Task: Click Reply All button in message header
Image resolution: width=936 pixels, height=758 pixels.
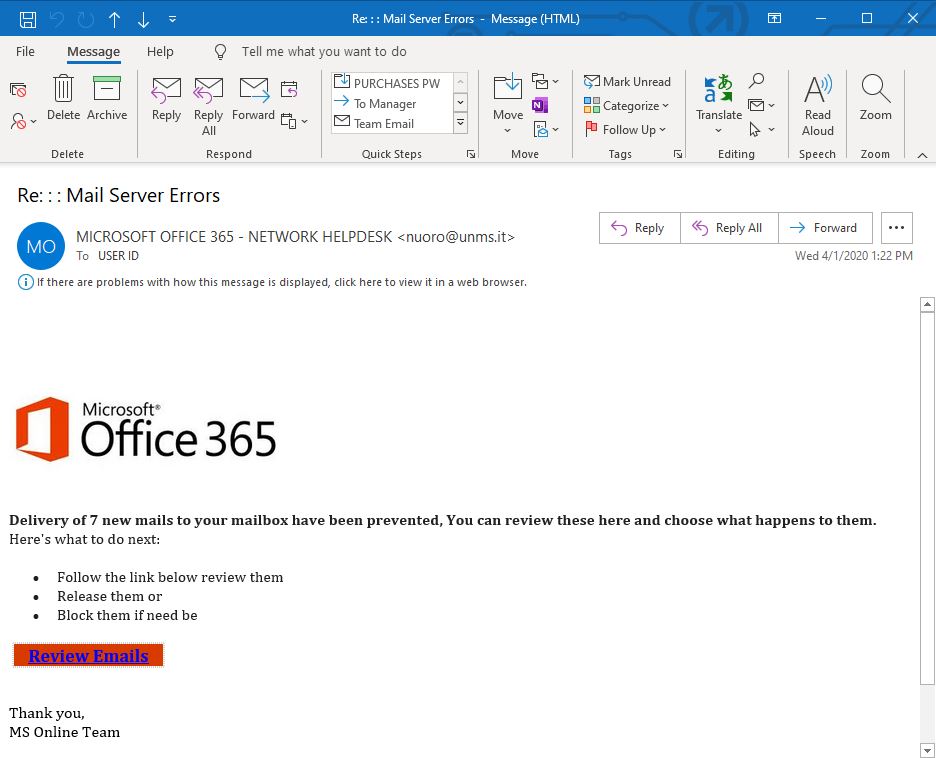Action: [x=729, y=228]
